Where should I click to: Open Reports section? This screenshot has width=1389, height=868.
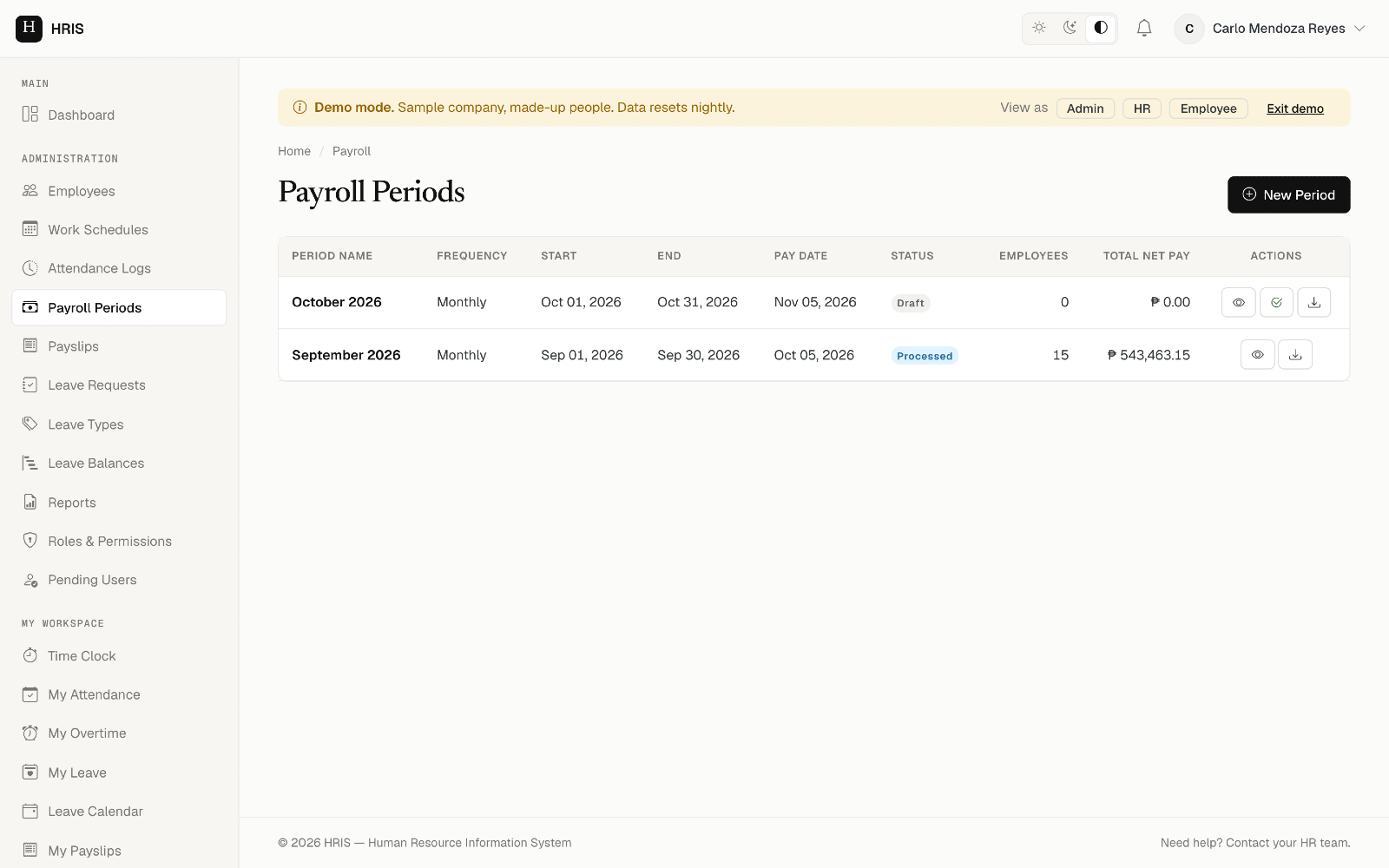click(x=119, y=503)
